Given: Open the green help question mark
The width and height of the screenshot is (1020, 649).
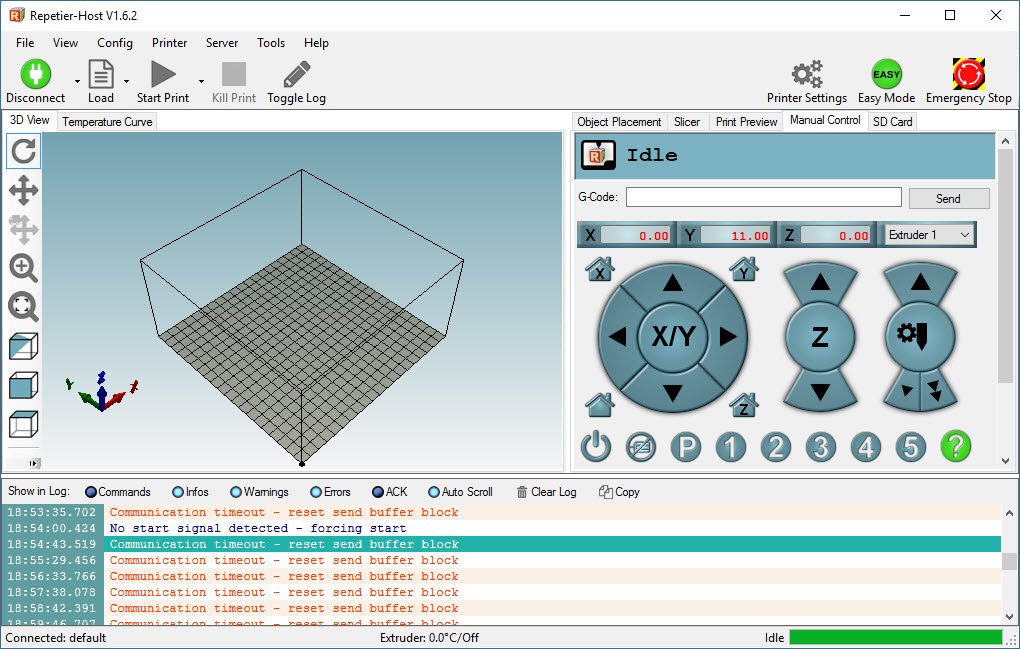Looking at the screenshot, I should [x=956, y=447].
